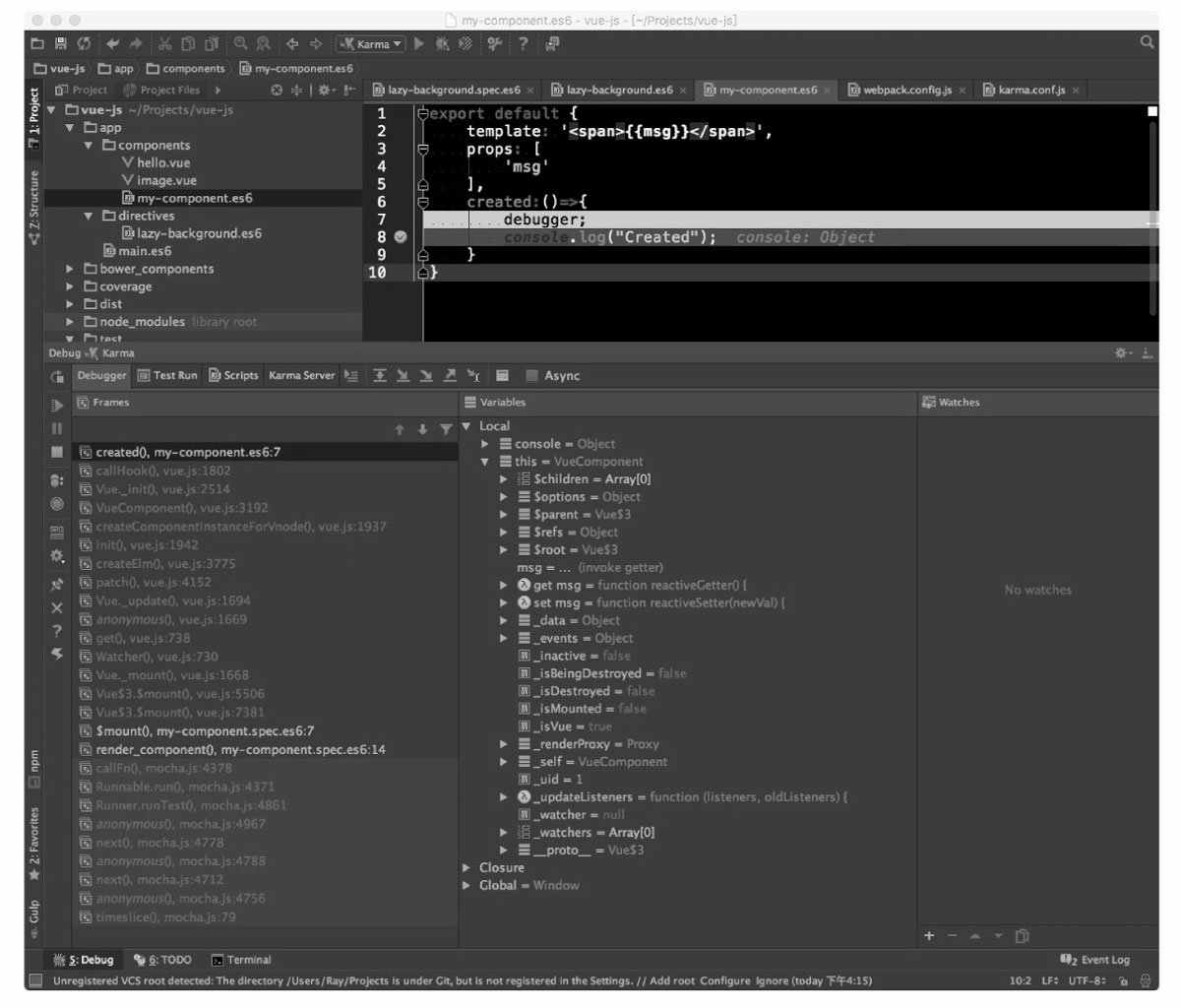Viewport: 1181px width, 1008px height.
Task: Collapse the this = VueComponent node
Action: (x=485, y=462)
